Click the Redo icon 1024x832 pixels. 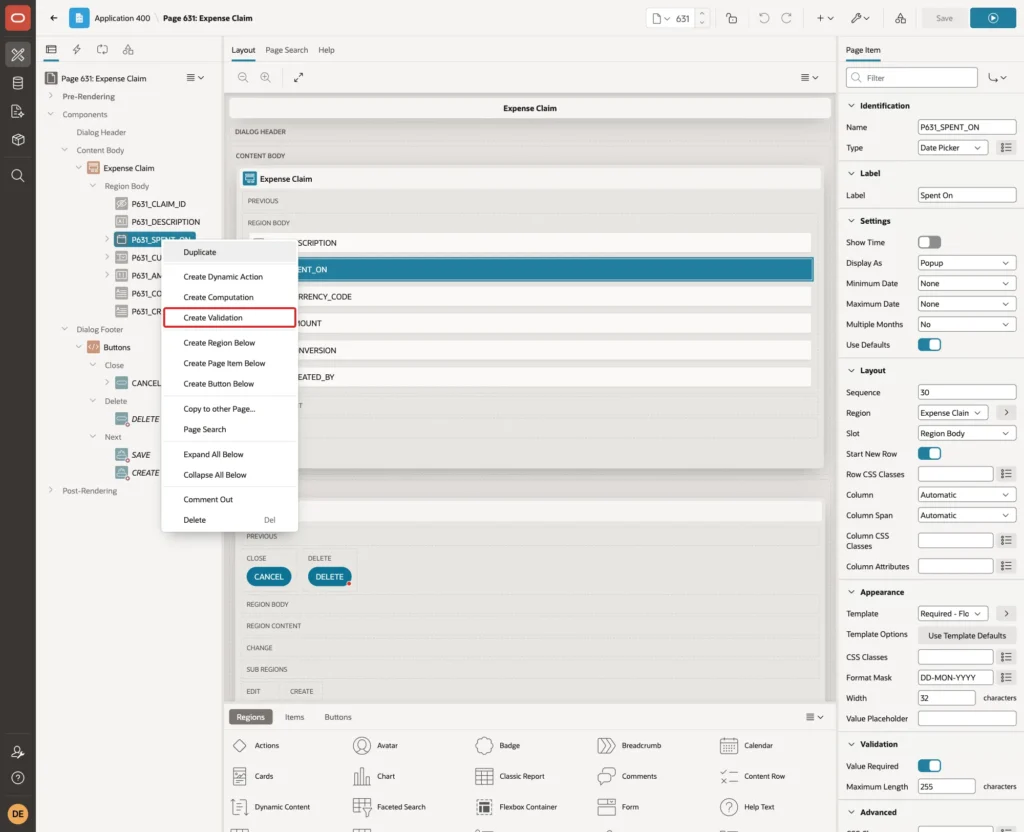click(786, 18)
